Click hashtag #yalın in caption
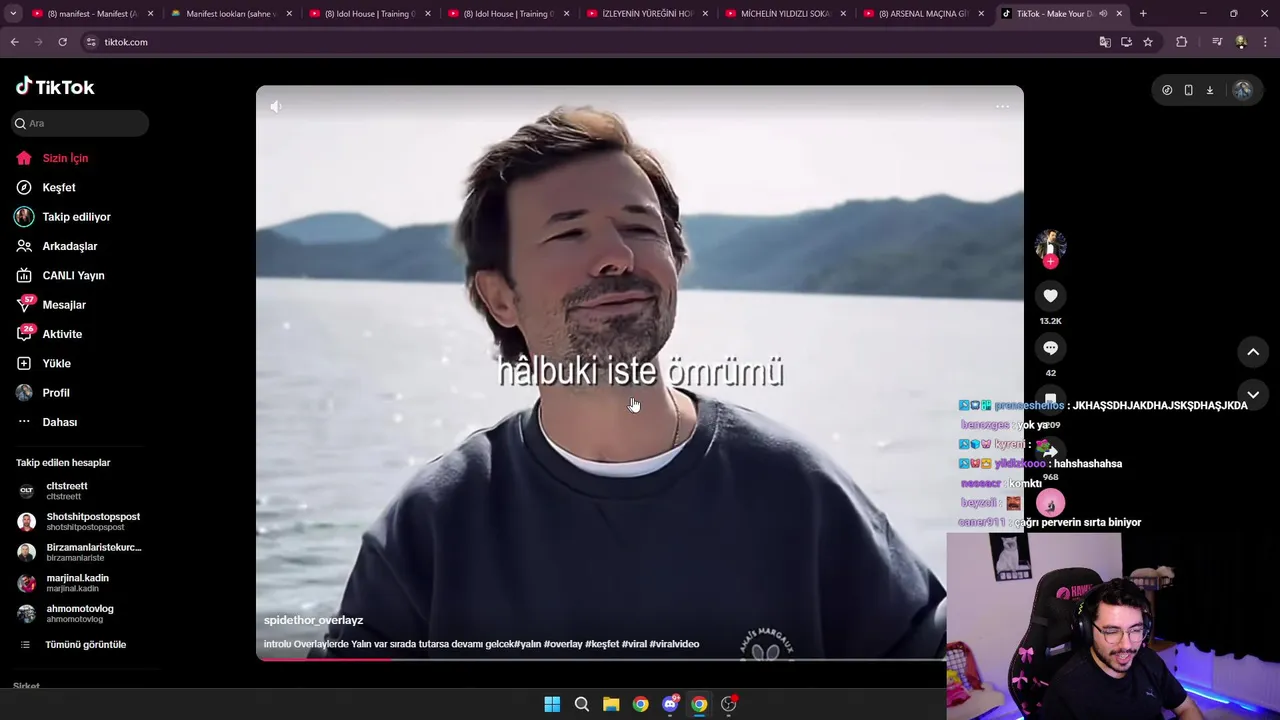This screenshot has width=1280, height=720. pyautogui.click(x=527, y=644)
